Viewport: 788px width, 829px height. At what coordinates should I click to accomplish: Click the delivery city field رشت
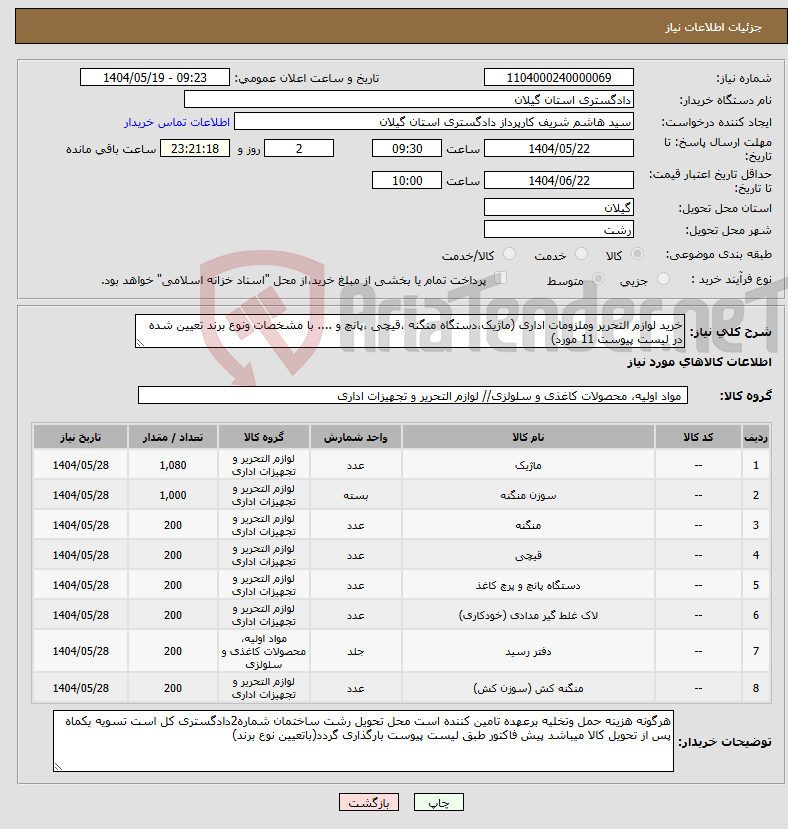pyautogui.click(x=558, y=229)
